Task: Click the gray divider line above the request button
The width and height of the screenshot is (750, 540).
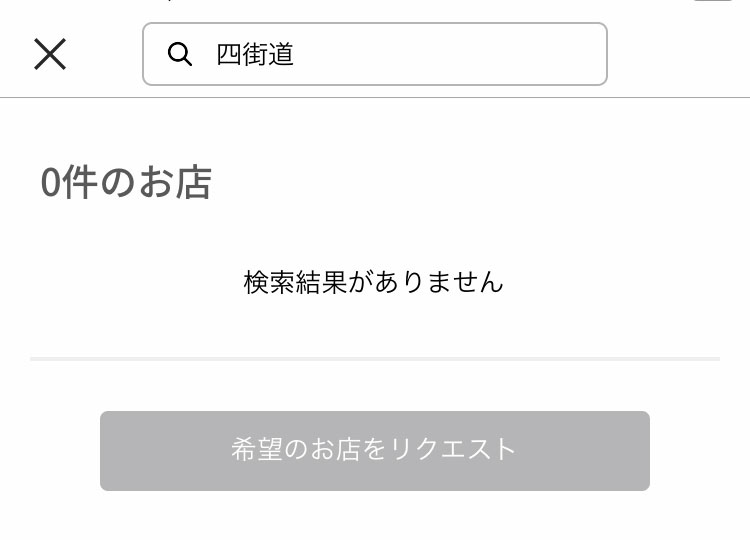Action: (x=375, y=359)
